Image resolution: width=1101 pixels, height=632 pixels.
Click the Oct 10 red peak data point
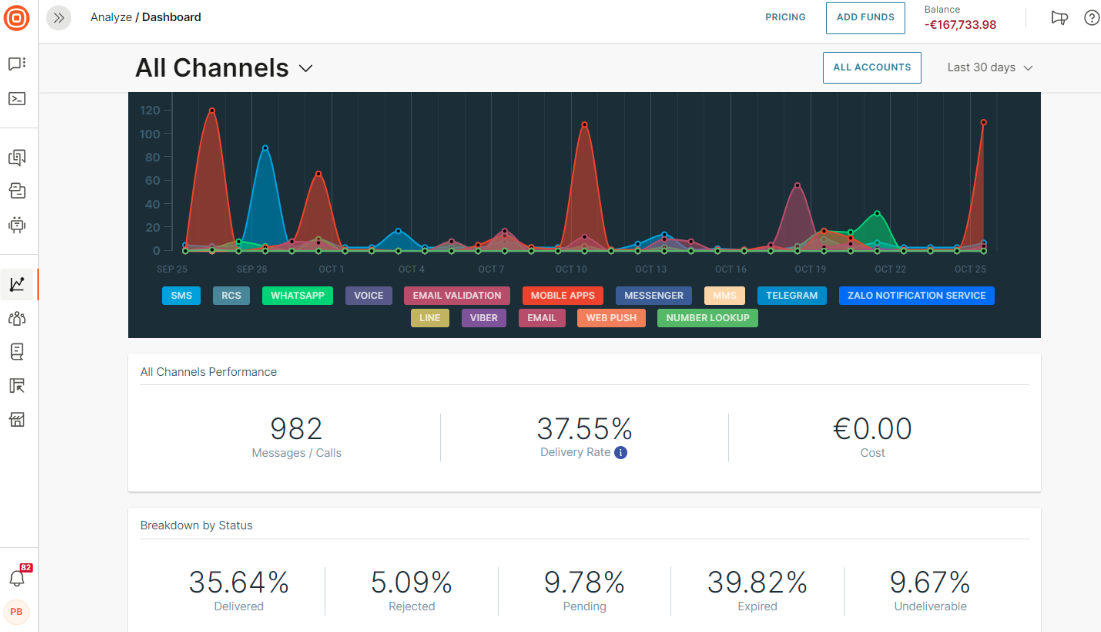(x=584, y=125)
